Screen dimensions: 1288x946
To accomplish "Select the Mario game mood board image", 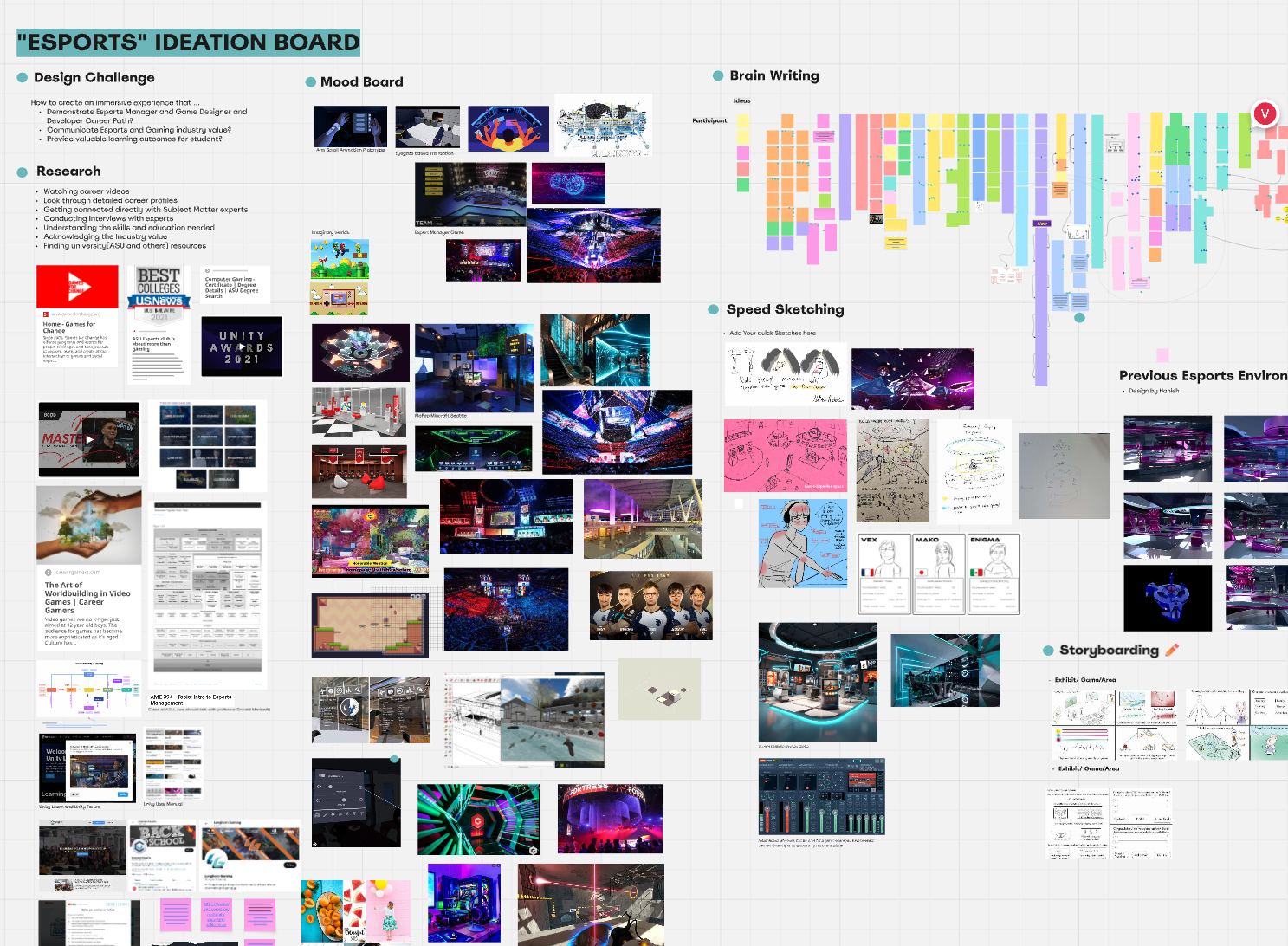I will [340, 259].
